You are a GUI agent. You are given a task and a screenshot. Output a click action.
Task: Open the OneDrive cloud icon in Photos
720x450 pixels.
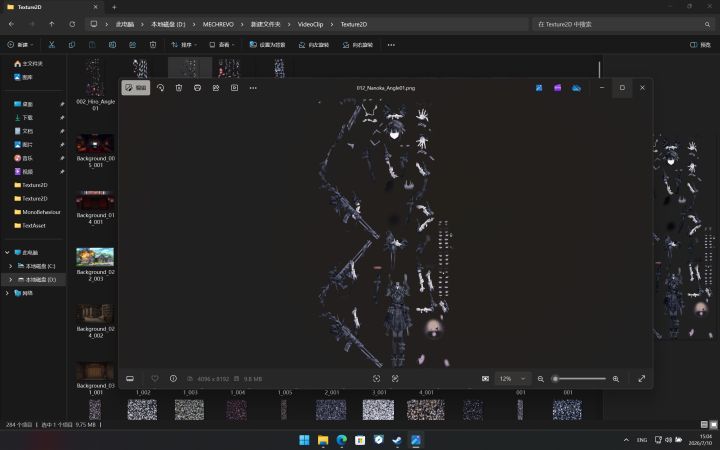click(576, 88)
